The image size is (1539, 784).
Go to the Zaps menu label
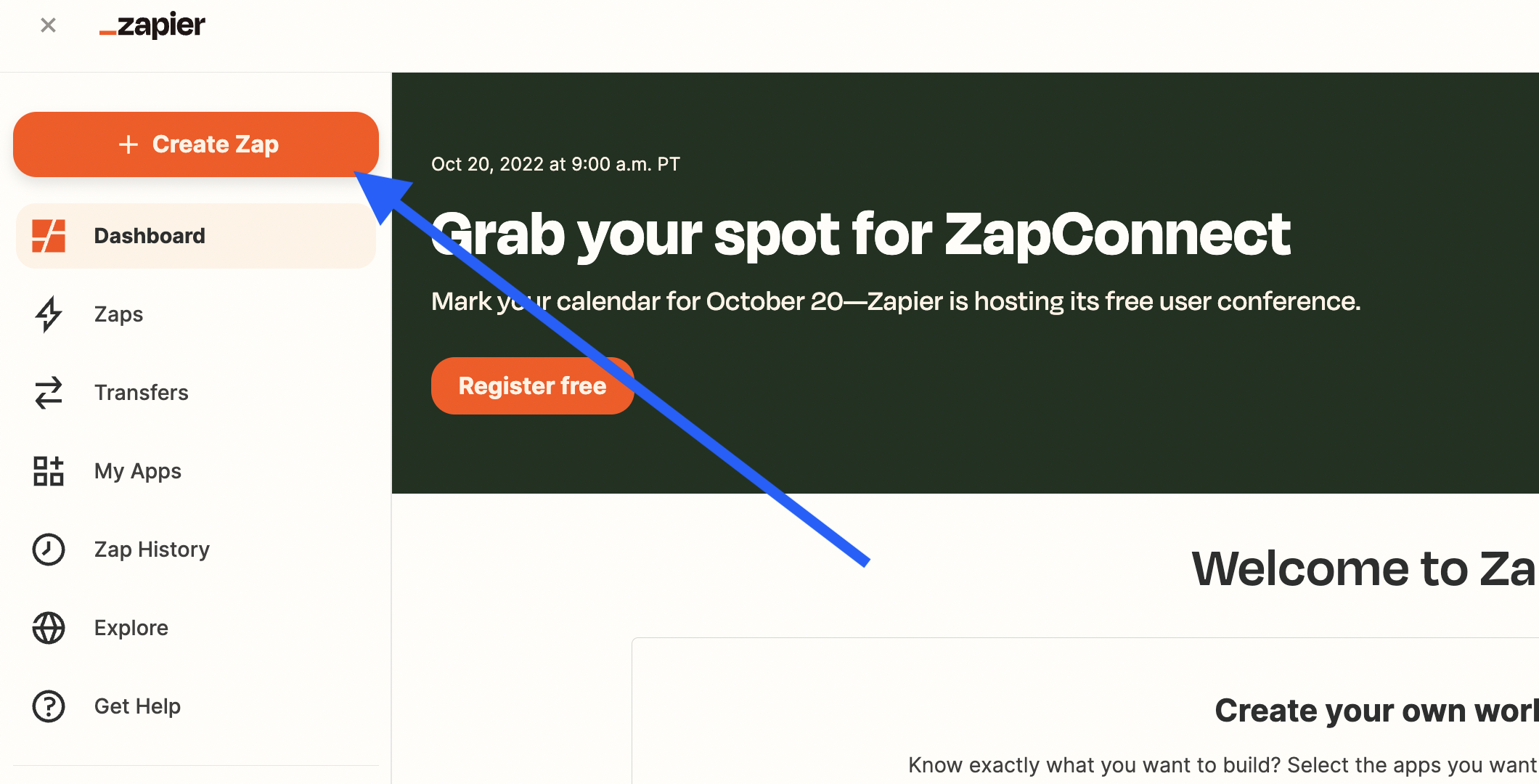(119, 314)
